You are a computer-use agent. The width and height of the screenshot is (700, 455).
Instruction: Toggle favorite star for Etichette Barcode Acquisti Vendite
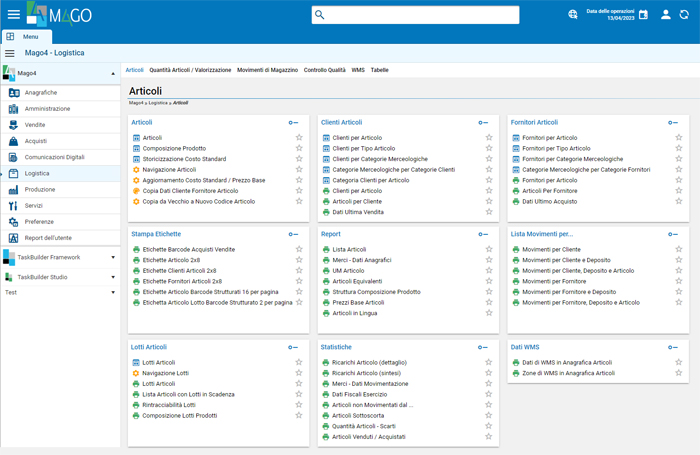(x=299, y=249)
